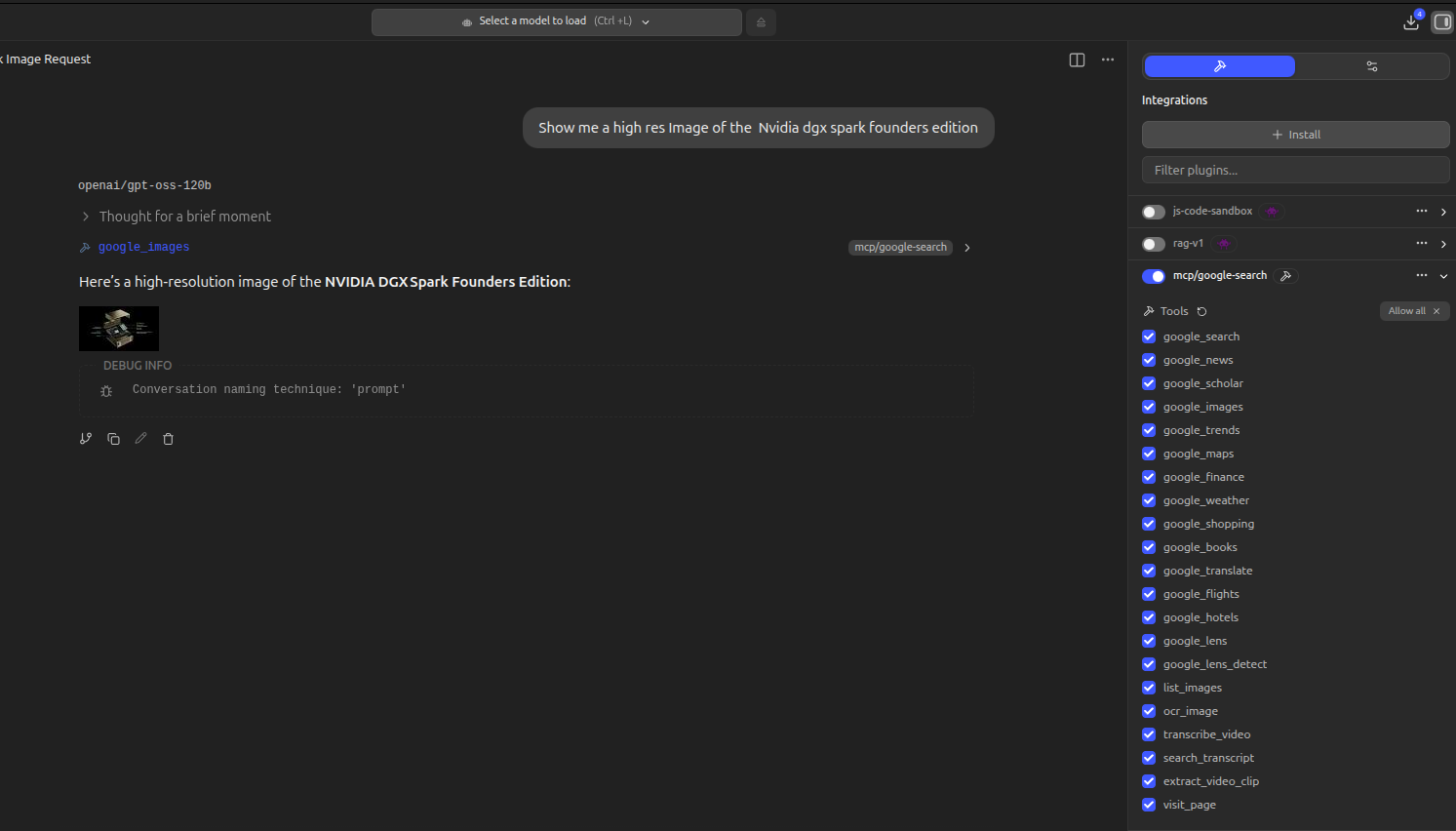Uncheck the google_books tool
The width and height of the screenshot is (1456, 831).
[x=1149, y=547]
